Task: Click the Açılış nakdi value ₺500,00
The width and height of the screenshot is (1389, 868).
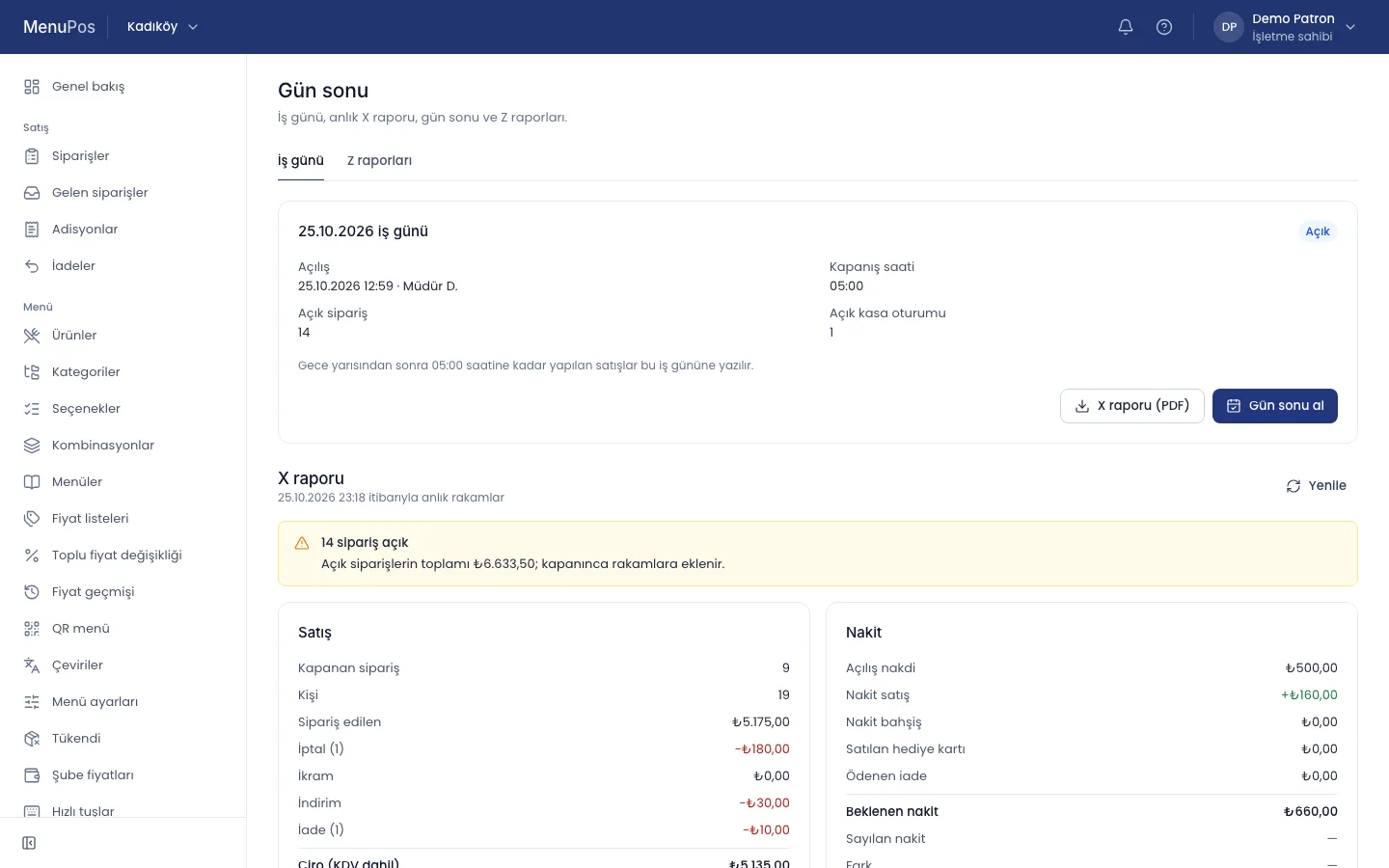Action: pyautogui.click(x=1312, y=668)
